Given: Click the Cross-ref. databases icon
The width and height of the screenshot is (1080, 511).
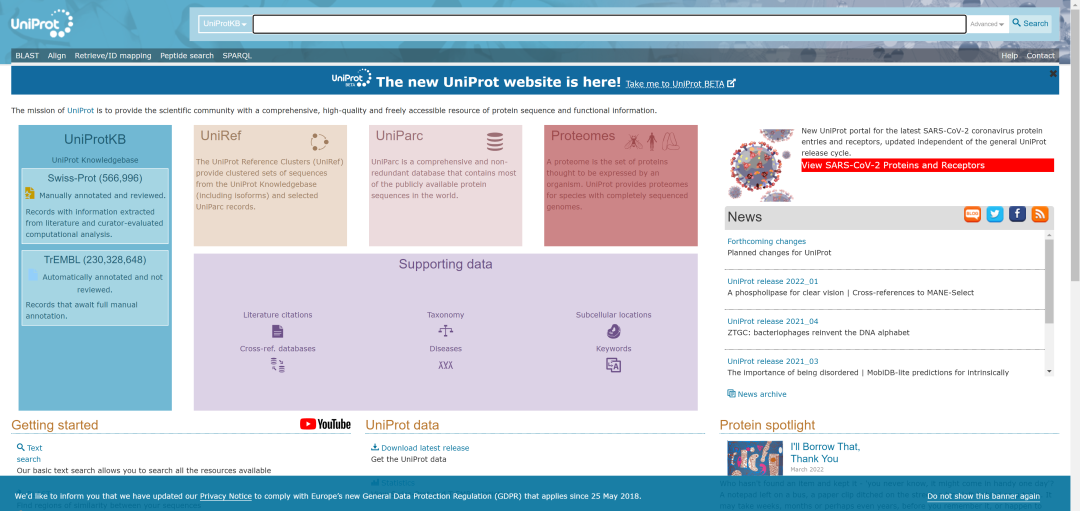Looking at the screenshot, I should (278, 366).
